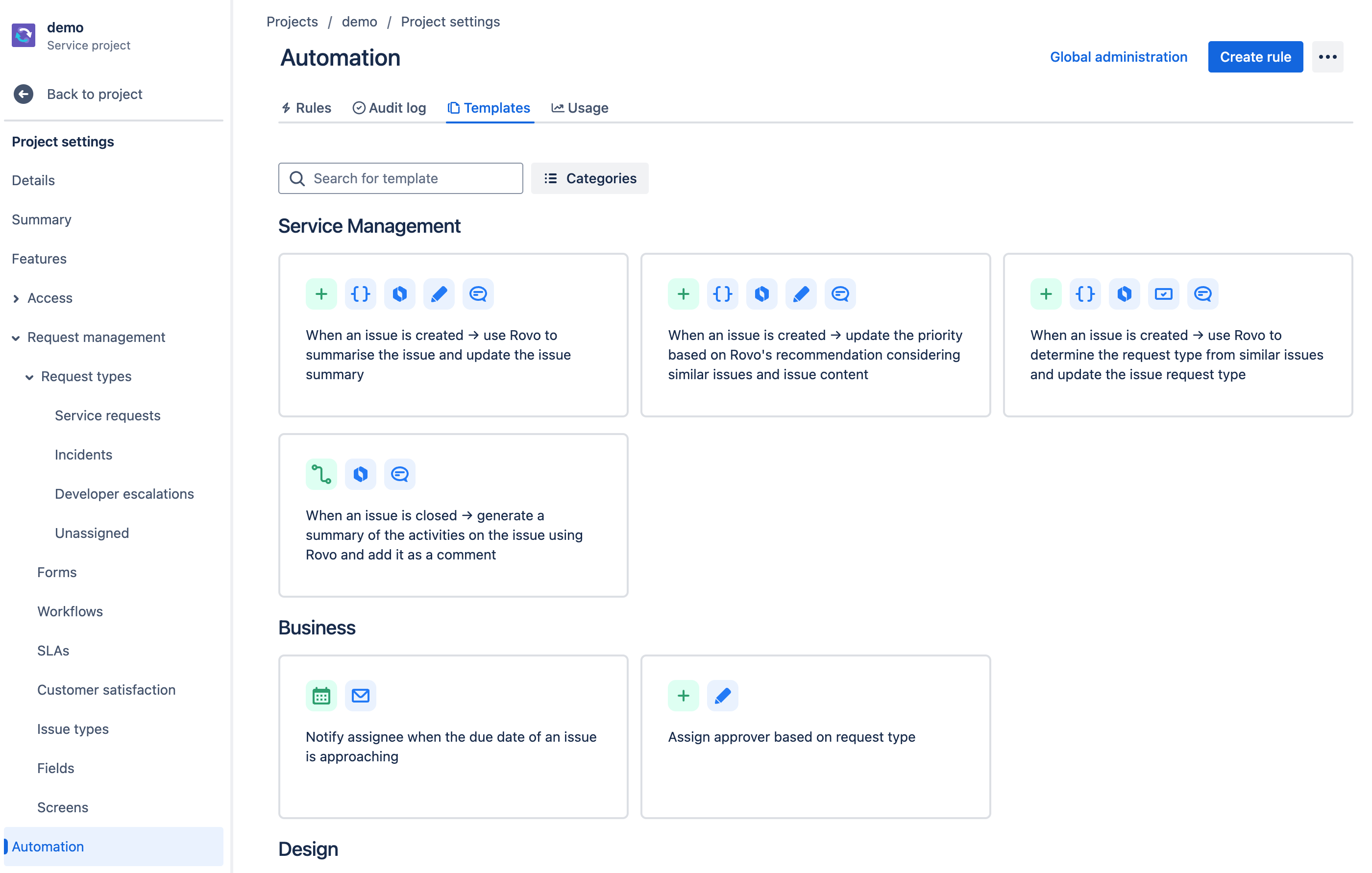Open the Rovo summarise issue summary template card
The height and width of the screenshot is (873, 1372).
click(x=453, y=335)
